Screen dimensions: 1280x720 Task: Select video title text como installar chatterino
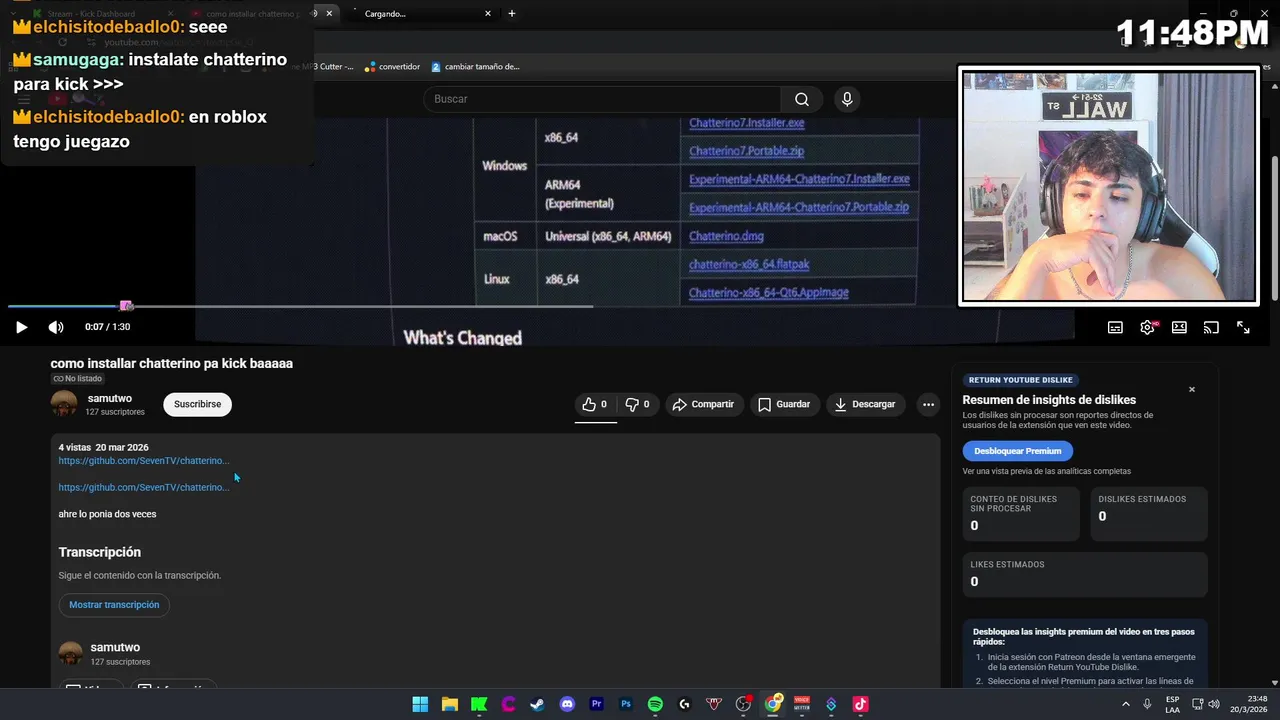(172, 364)
